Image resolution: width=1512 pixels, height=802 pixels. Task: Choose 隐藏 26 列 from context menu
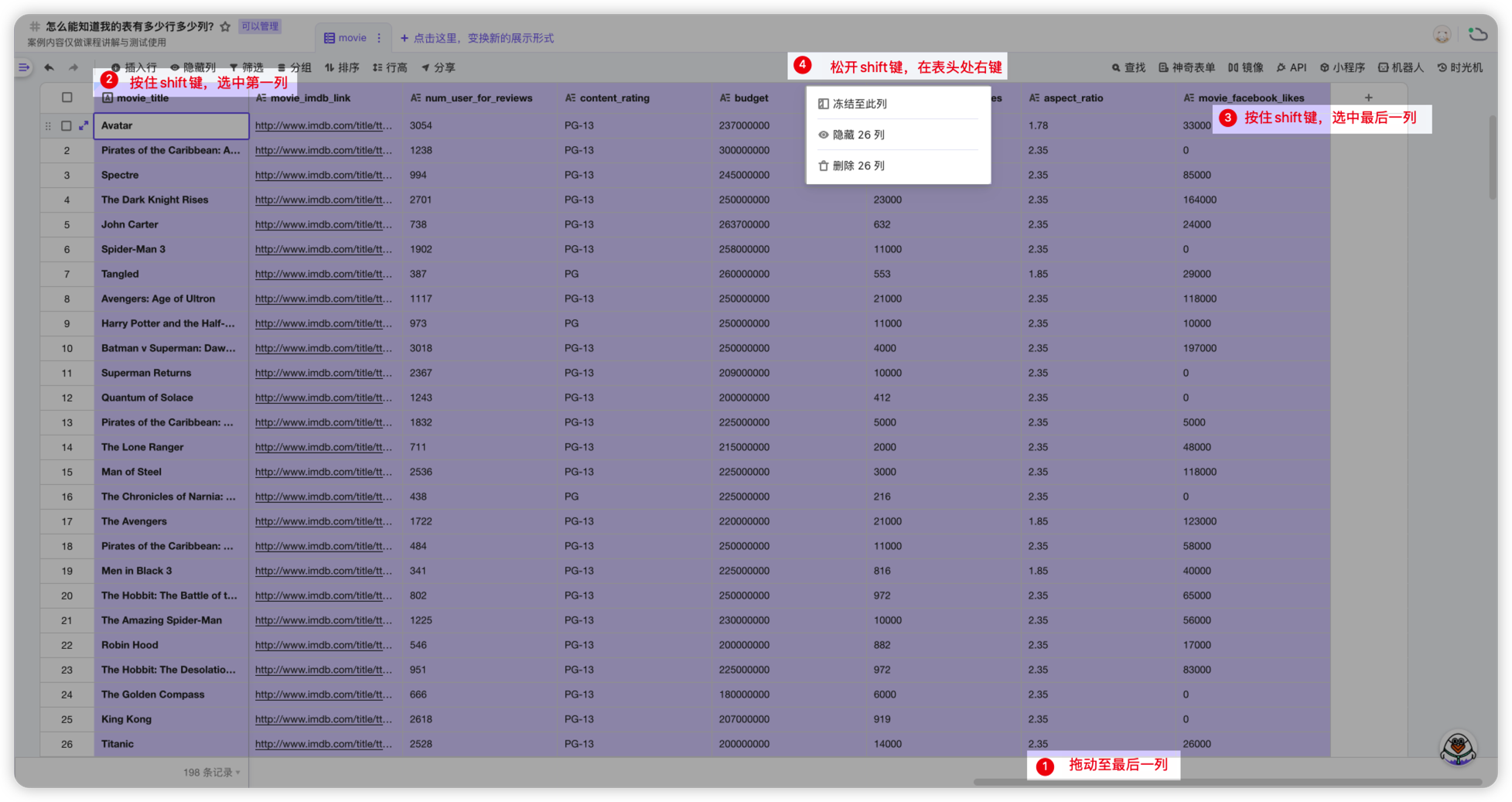898,135
